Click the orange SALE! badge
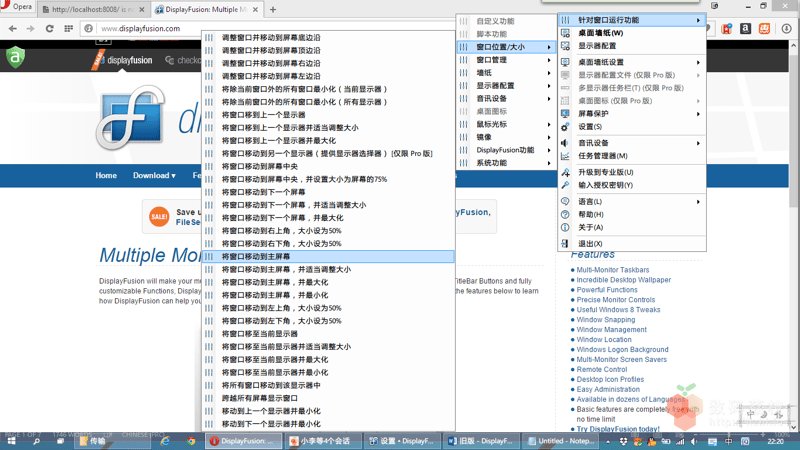 click(159, 216)
